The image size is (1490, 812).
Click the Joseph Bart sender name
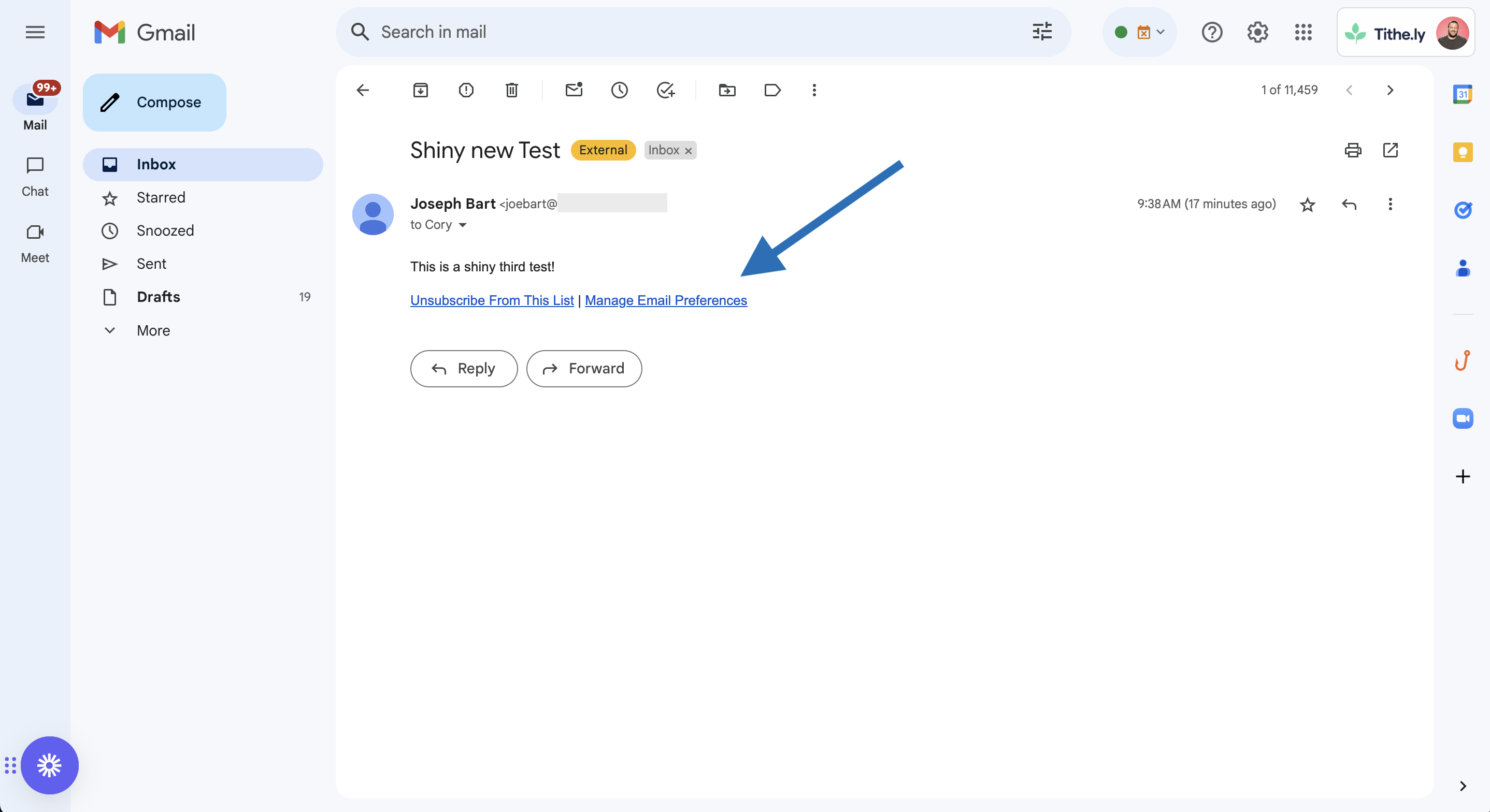tap(453, 204)
